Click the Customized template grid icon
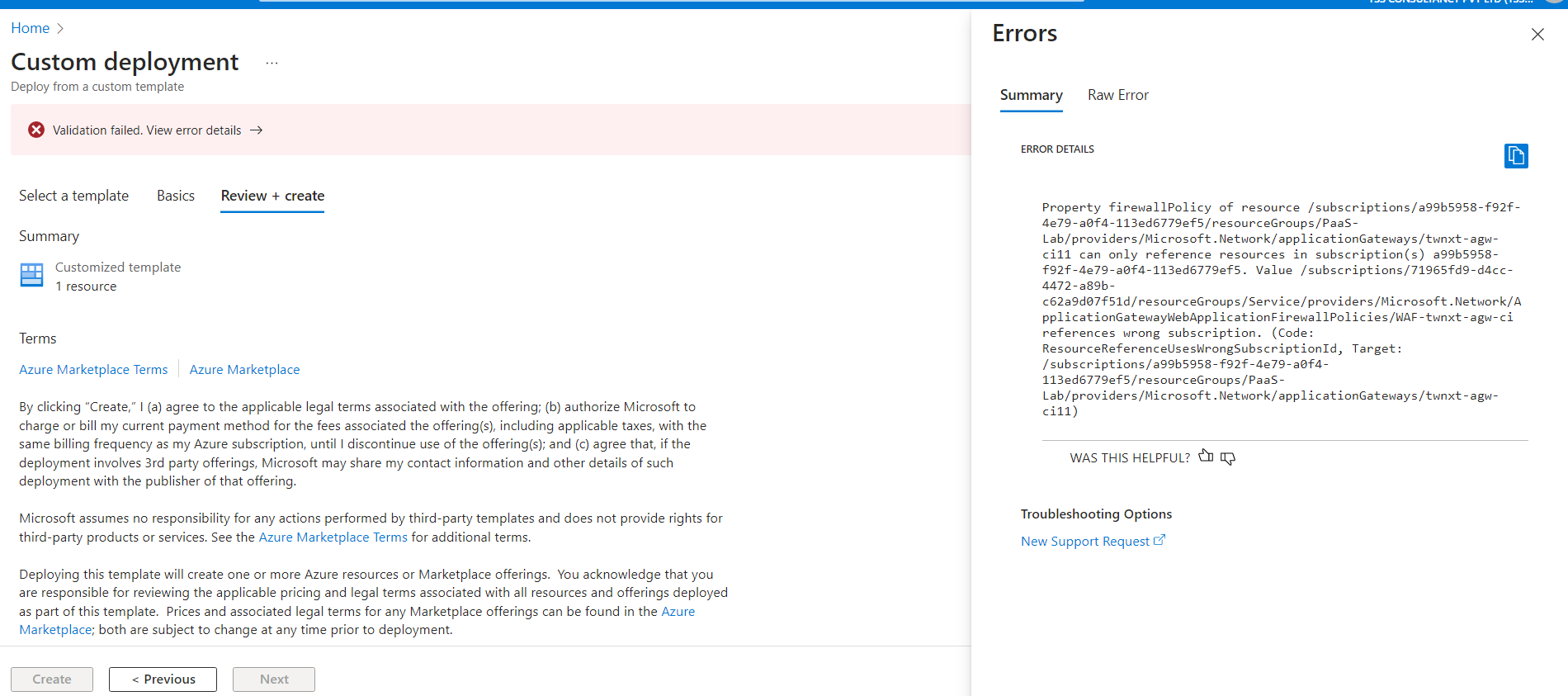 pyautogui.click(x=31, y=275)
